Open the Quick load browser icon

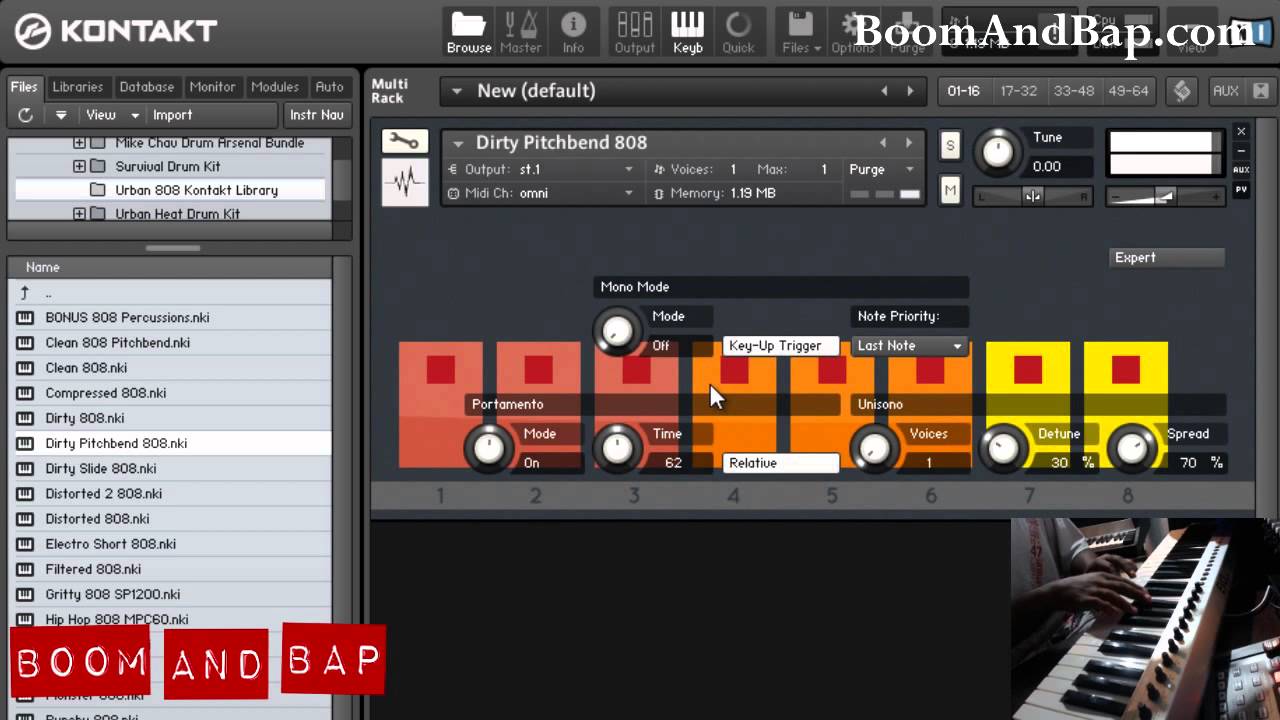tap(738, 32)
